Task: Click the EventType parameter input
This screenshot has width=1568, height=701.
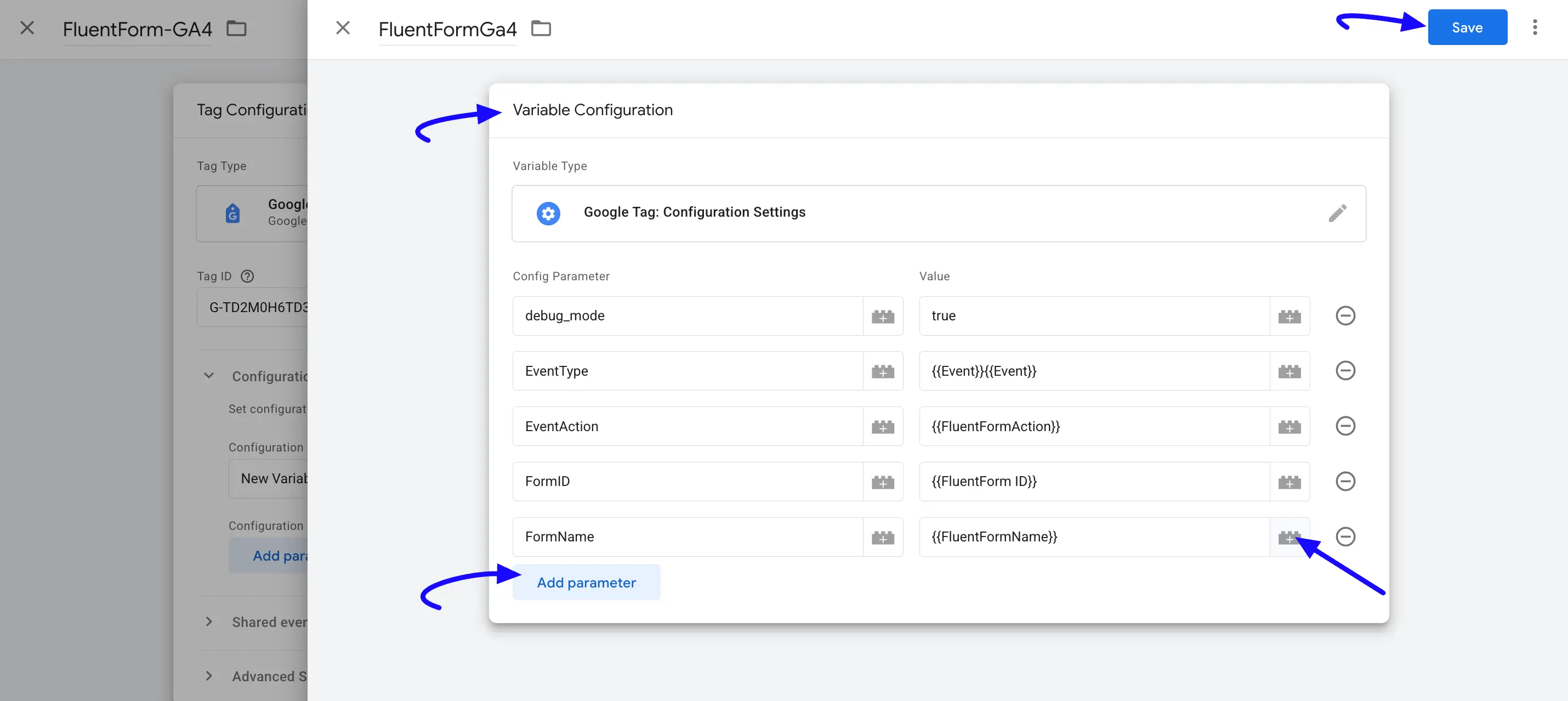Action: coord(688,371)
